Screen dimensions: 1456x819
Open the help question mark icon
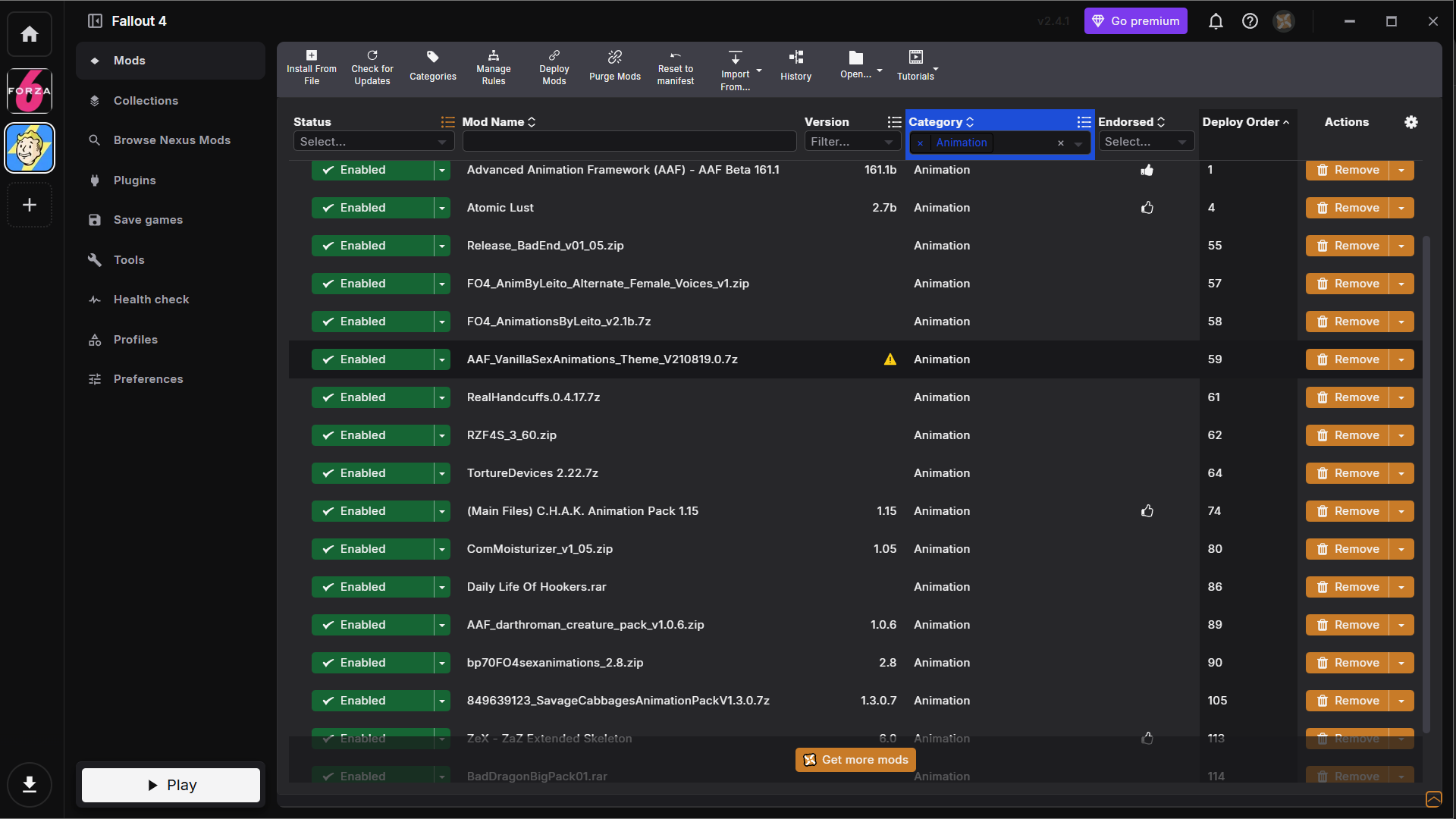(x=1250, y=21)
